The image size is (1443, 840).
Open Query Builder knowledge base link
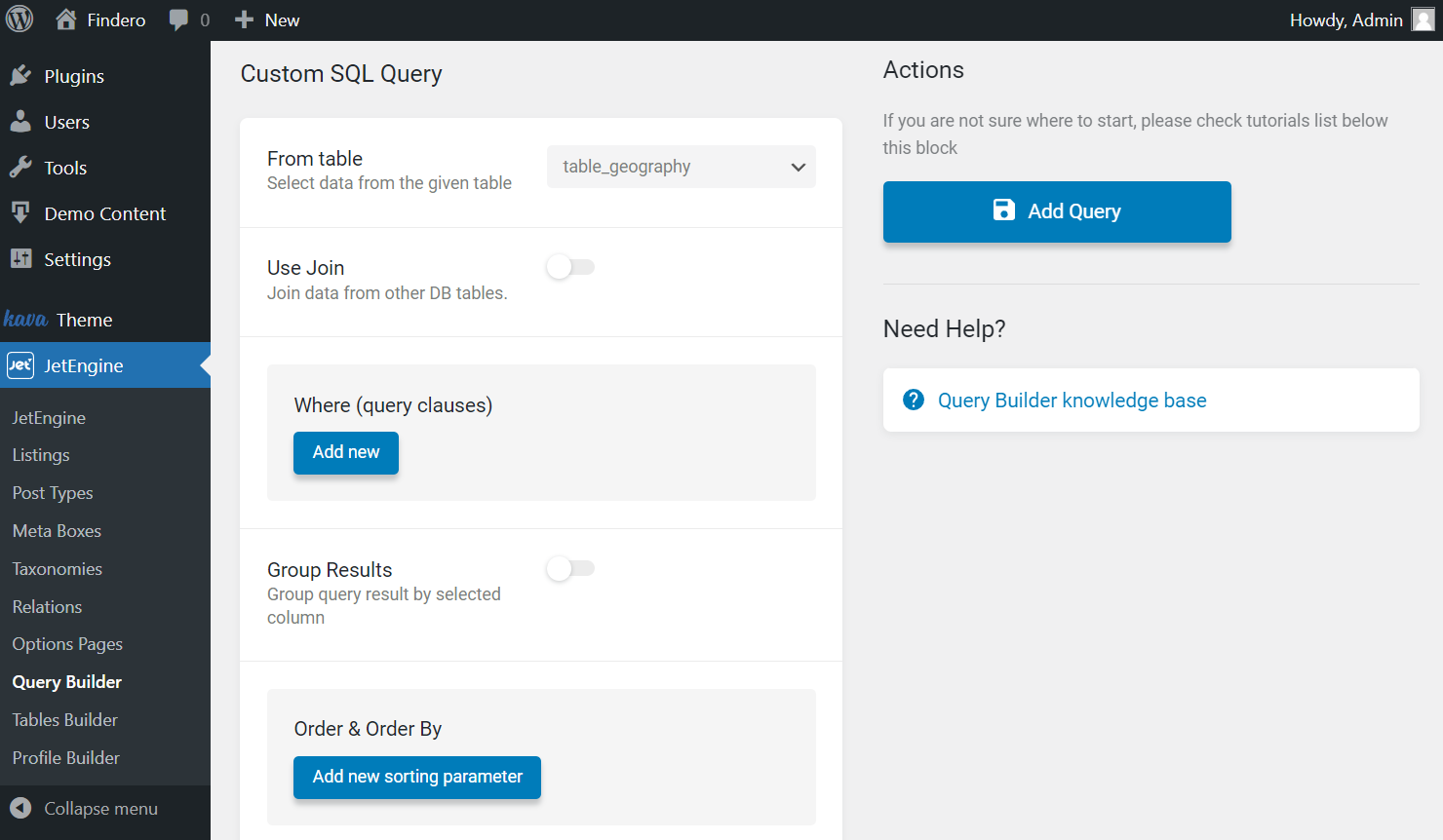coord(1072,401)
